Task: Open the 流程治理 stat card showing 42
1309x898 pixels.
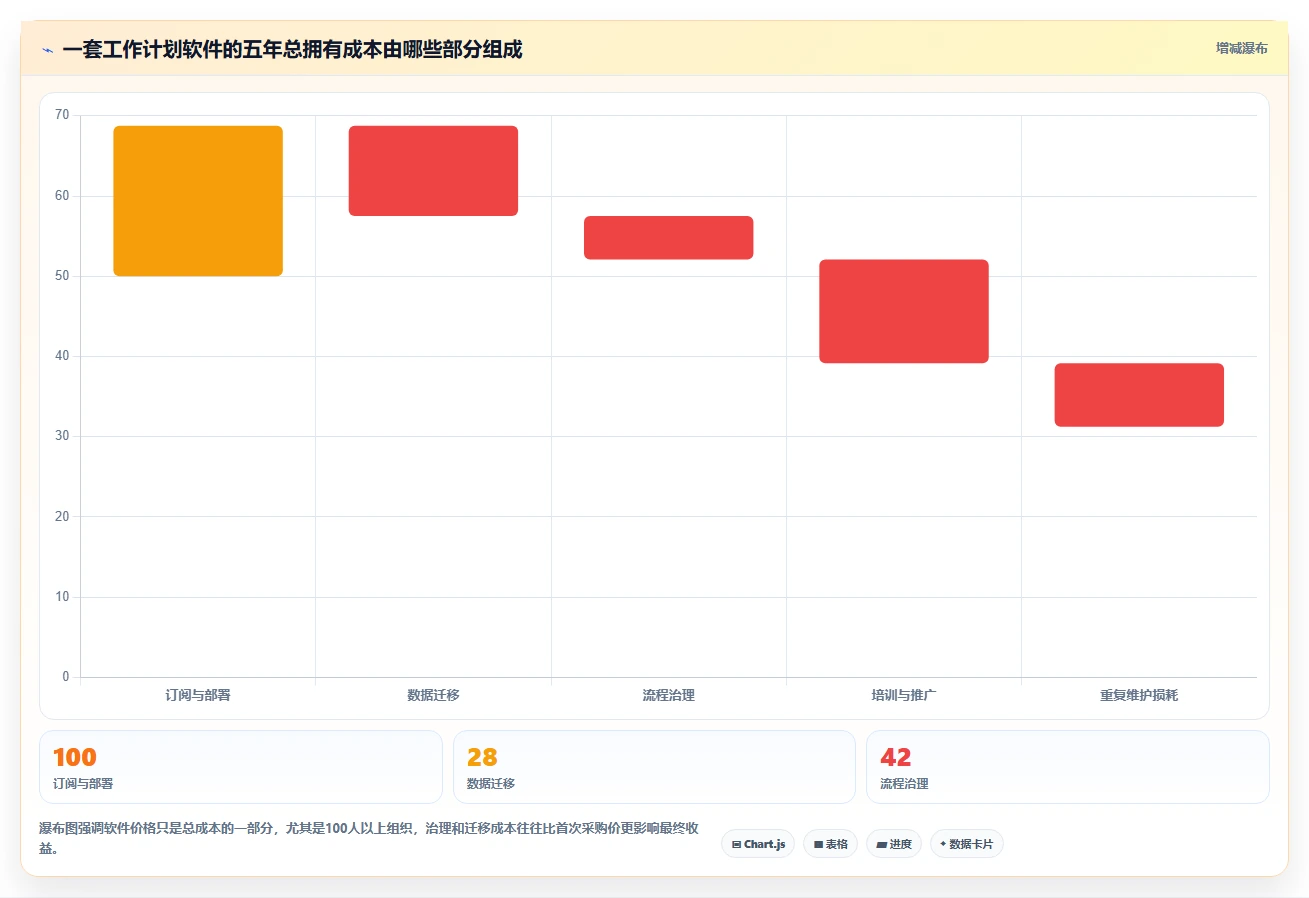Action: click(1068, 767)
